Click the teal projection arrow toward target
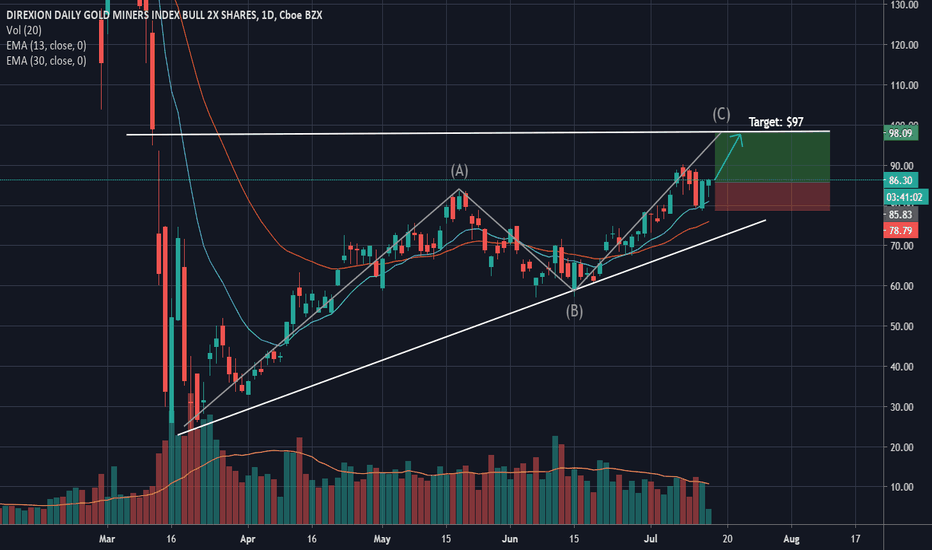 [x=729, y=157]
